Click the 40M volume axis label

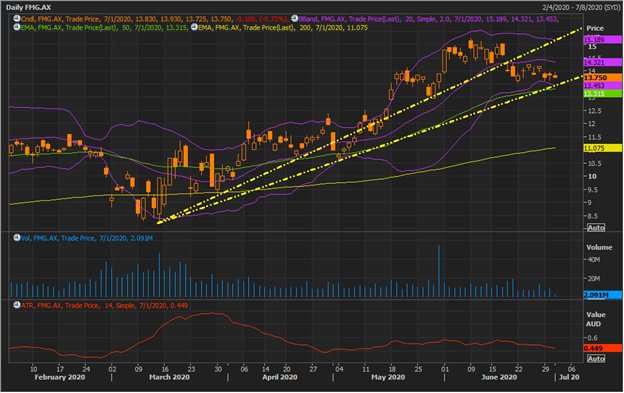tap(594, 259)
